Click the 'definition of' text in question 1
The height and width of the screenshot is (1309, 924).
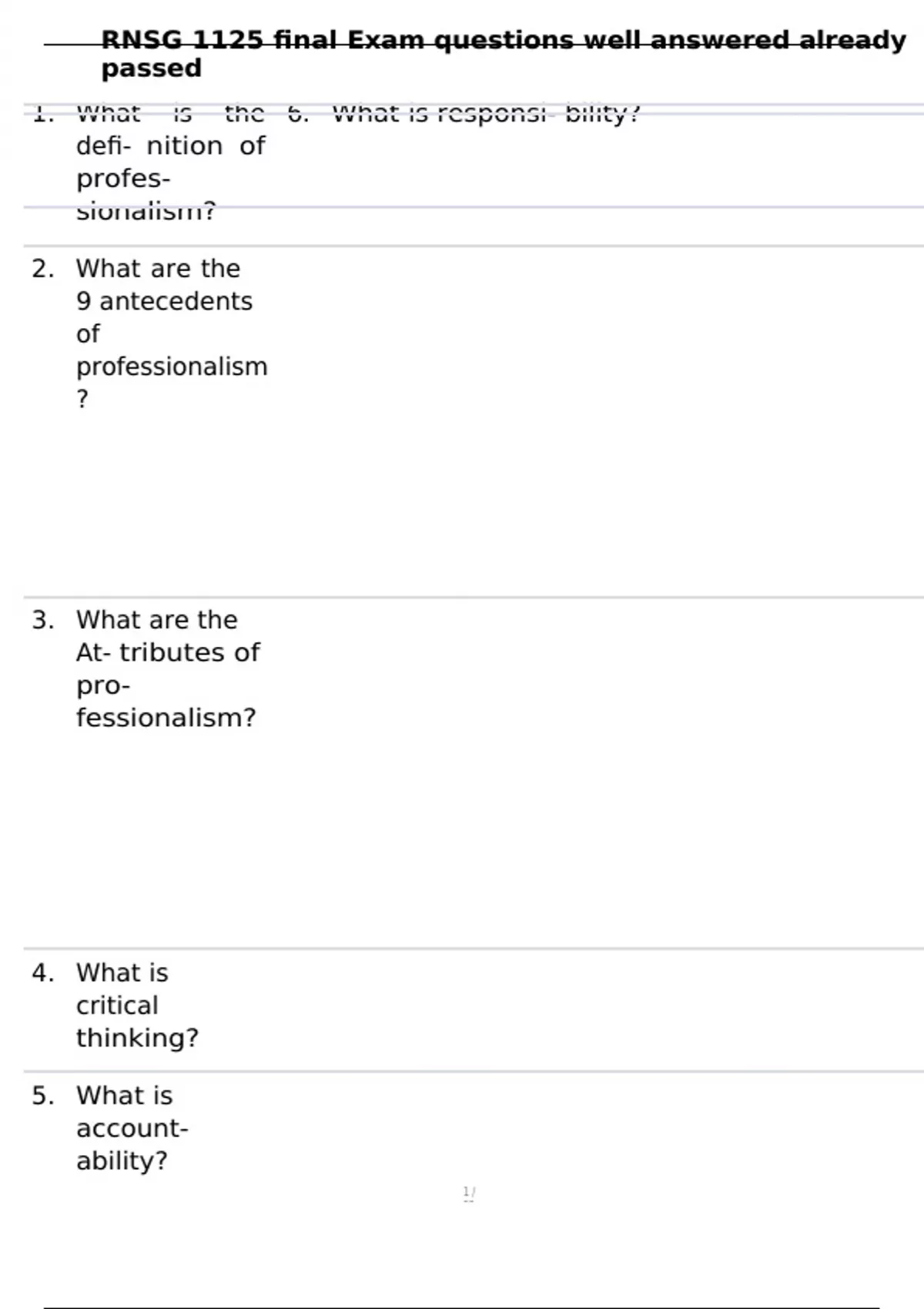tap(170, 146)
